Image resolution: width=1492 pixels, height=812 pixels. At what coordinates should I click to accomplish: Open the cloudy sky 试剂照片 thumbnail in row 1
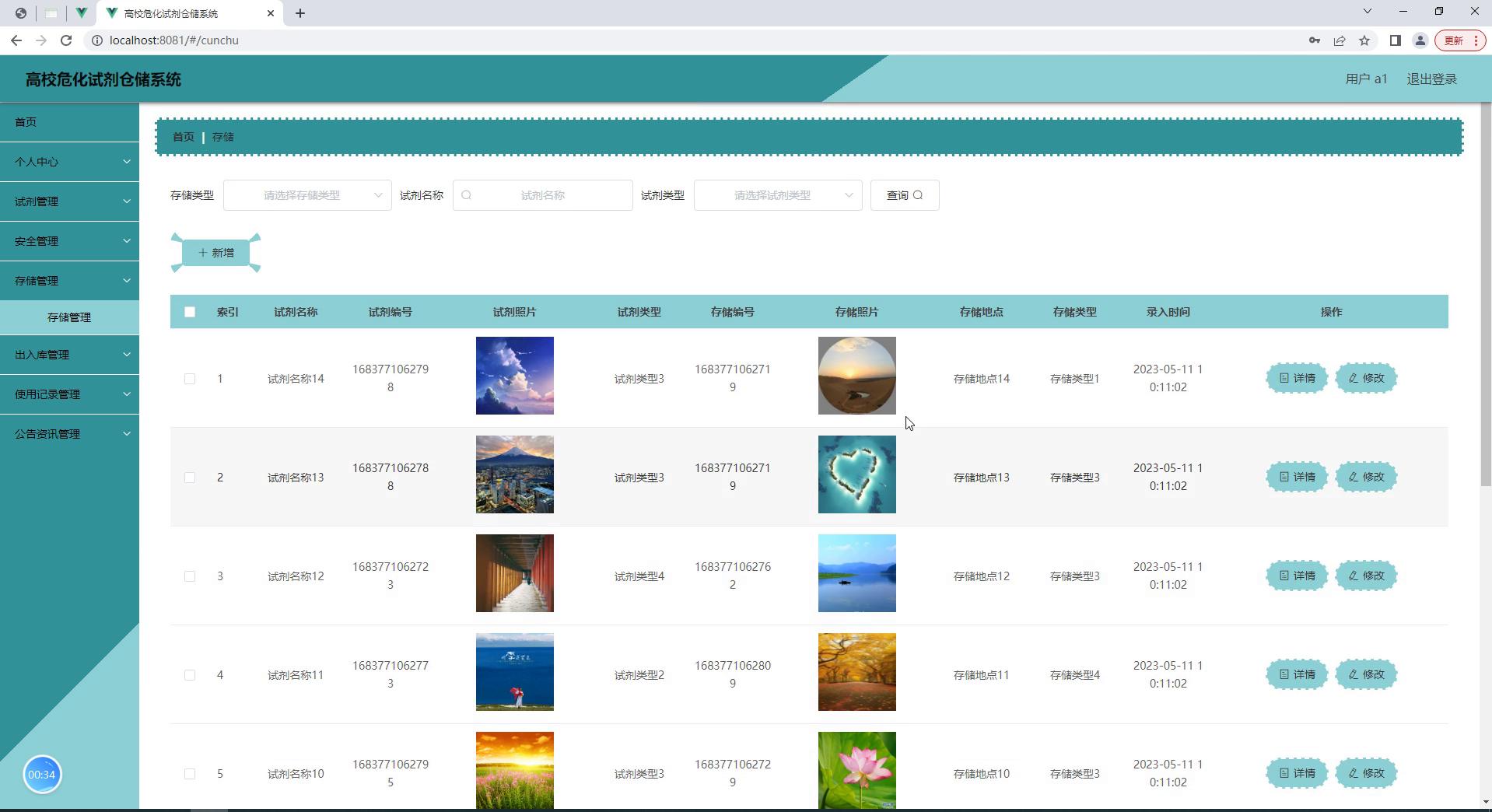pos(515,376)
